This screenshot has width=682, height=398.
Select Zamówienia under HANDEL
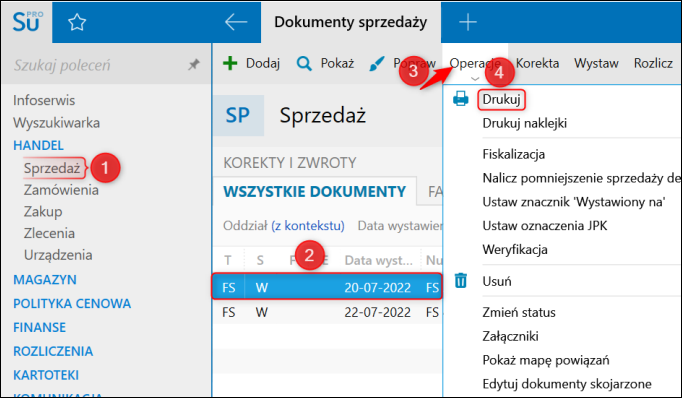pos(61,190)
